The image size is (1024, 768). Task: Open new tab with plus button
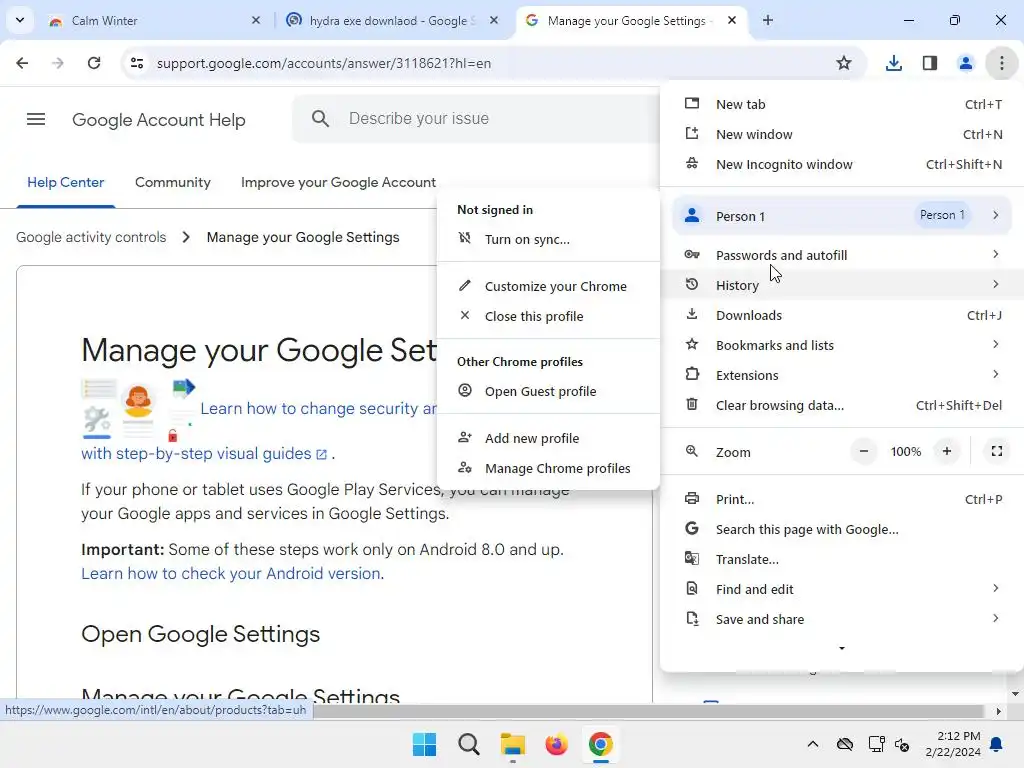(768, 20)
